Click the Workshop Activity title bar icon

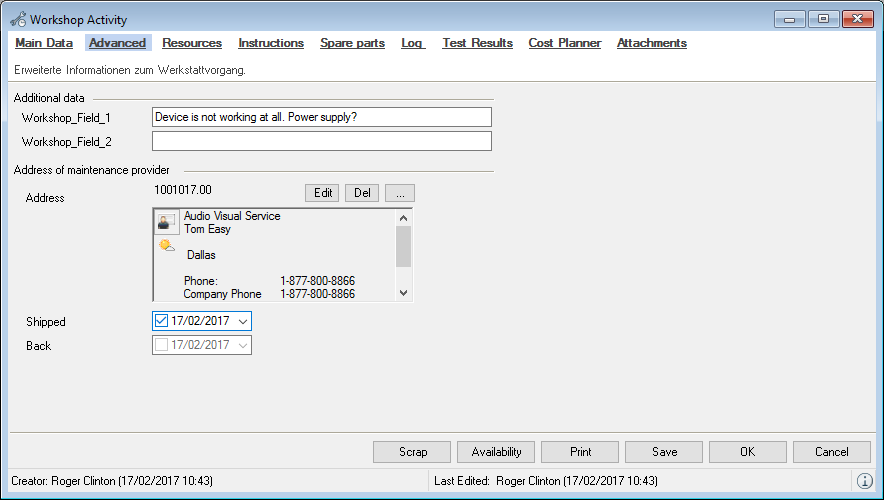point(17,19)
